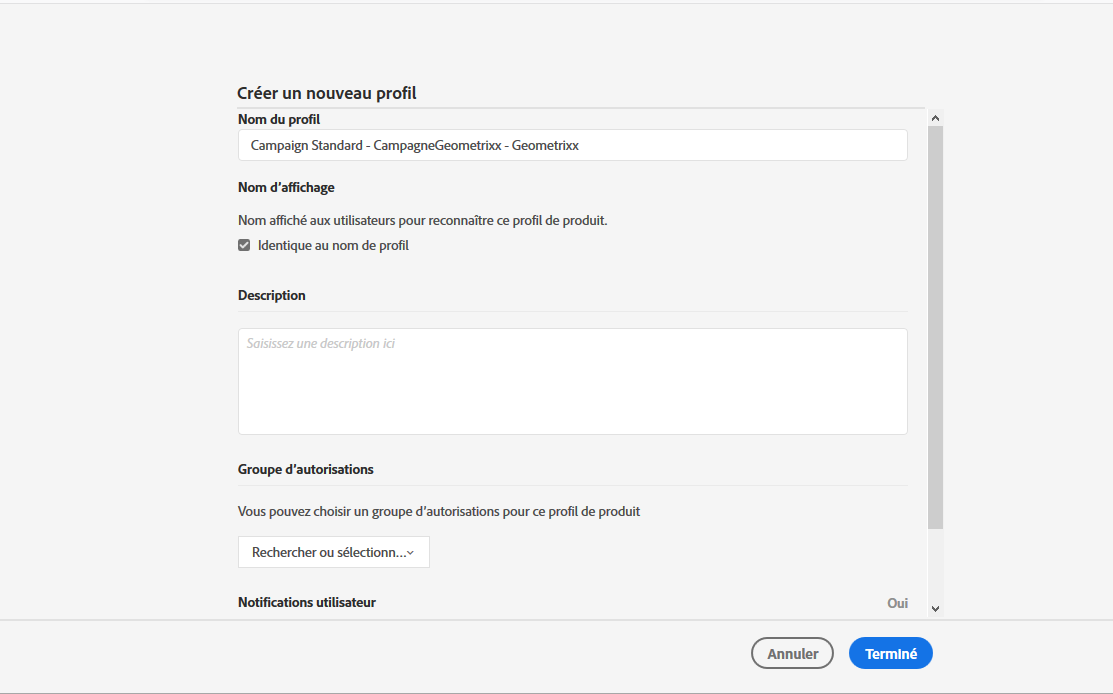Click the 'Groupe d'autorisations' section heading
This screenshot has width=1113, height=694.
point(306,469)
